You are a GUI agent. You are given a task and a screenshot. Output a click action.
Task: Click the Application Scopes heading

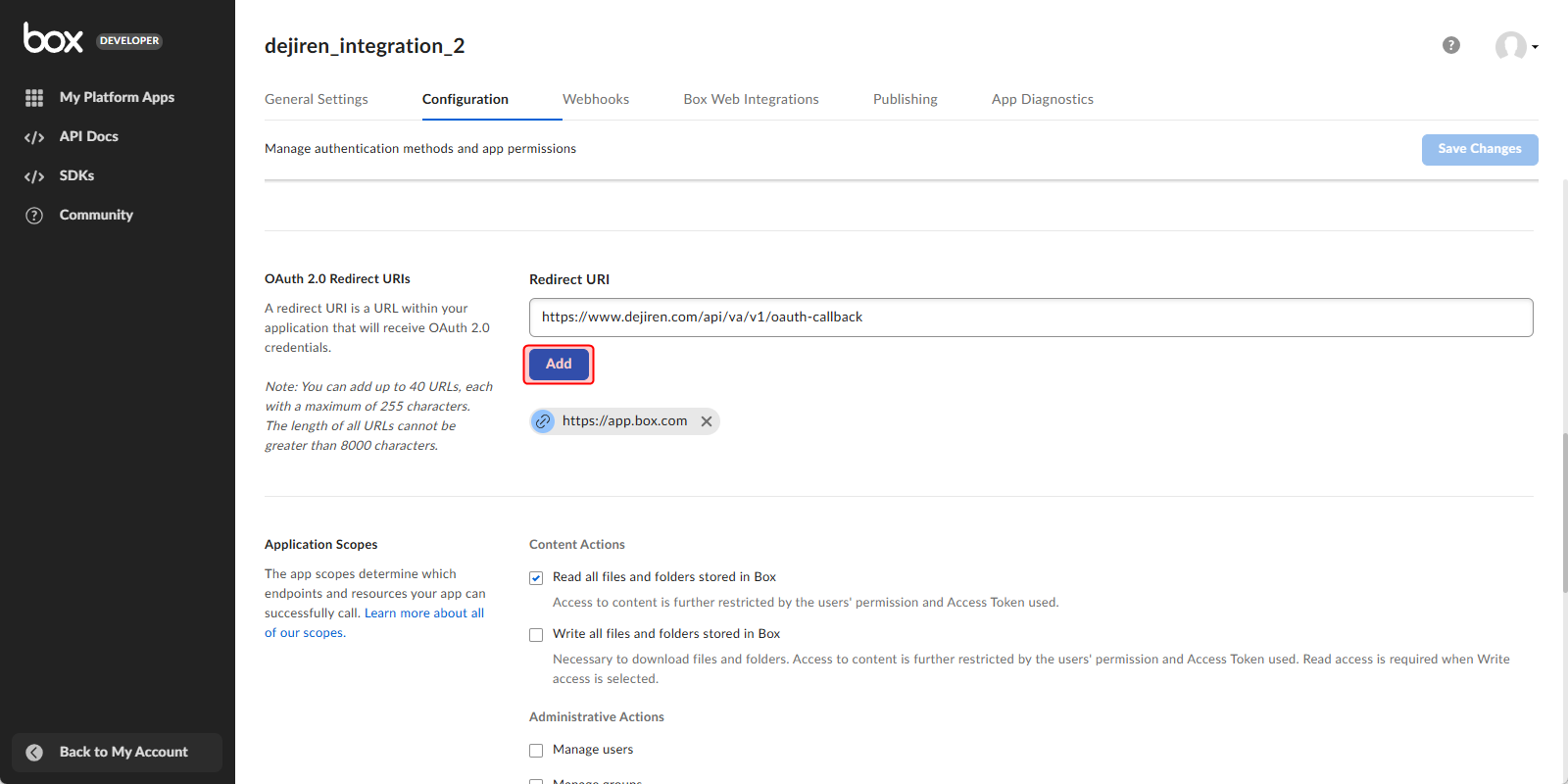point(320,544)
